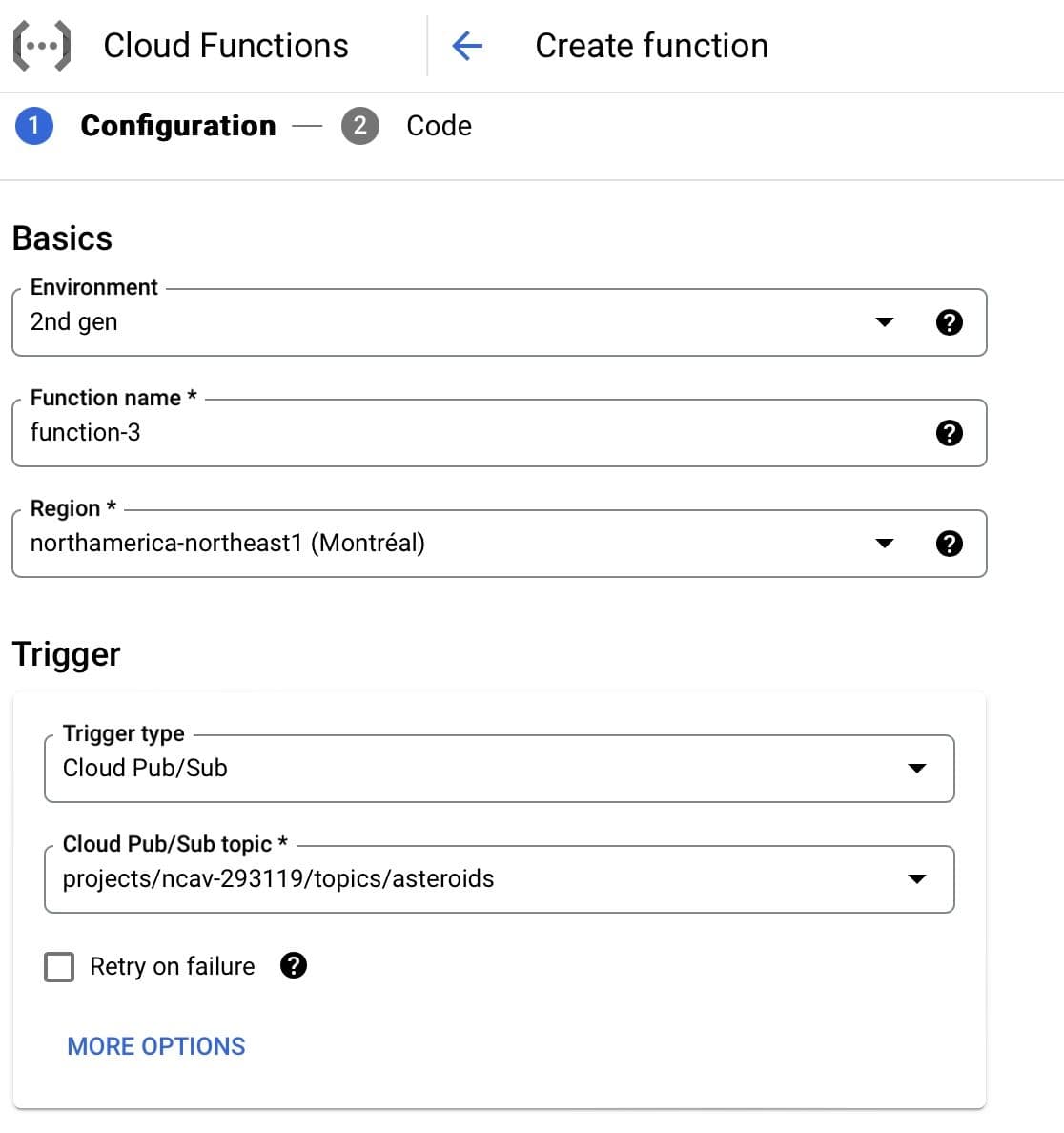Screen dimensions: 1064x1133
Task: Click the Retry on failure label
Action: point(173,967)
